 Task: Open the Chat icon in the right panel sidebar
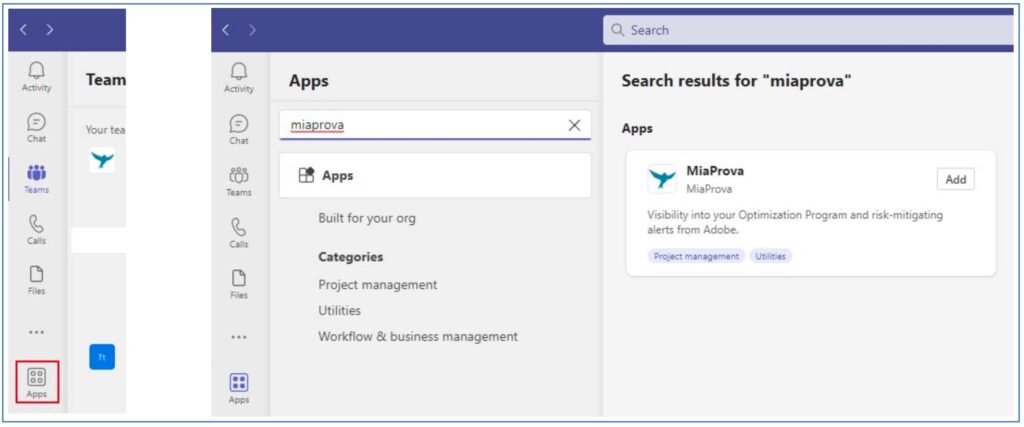[238, 129]
